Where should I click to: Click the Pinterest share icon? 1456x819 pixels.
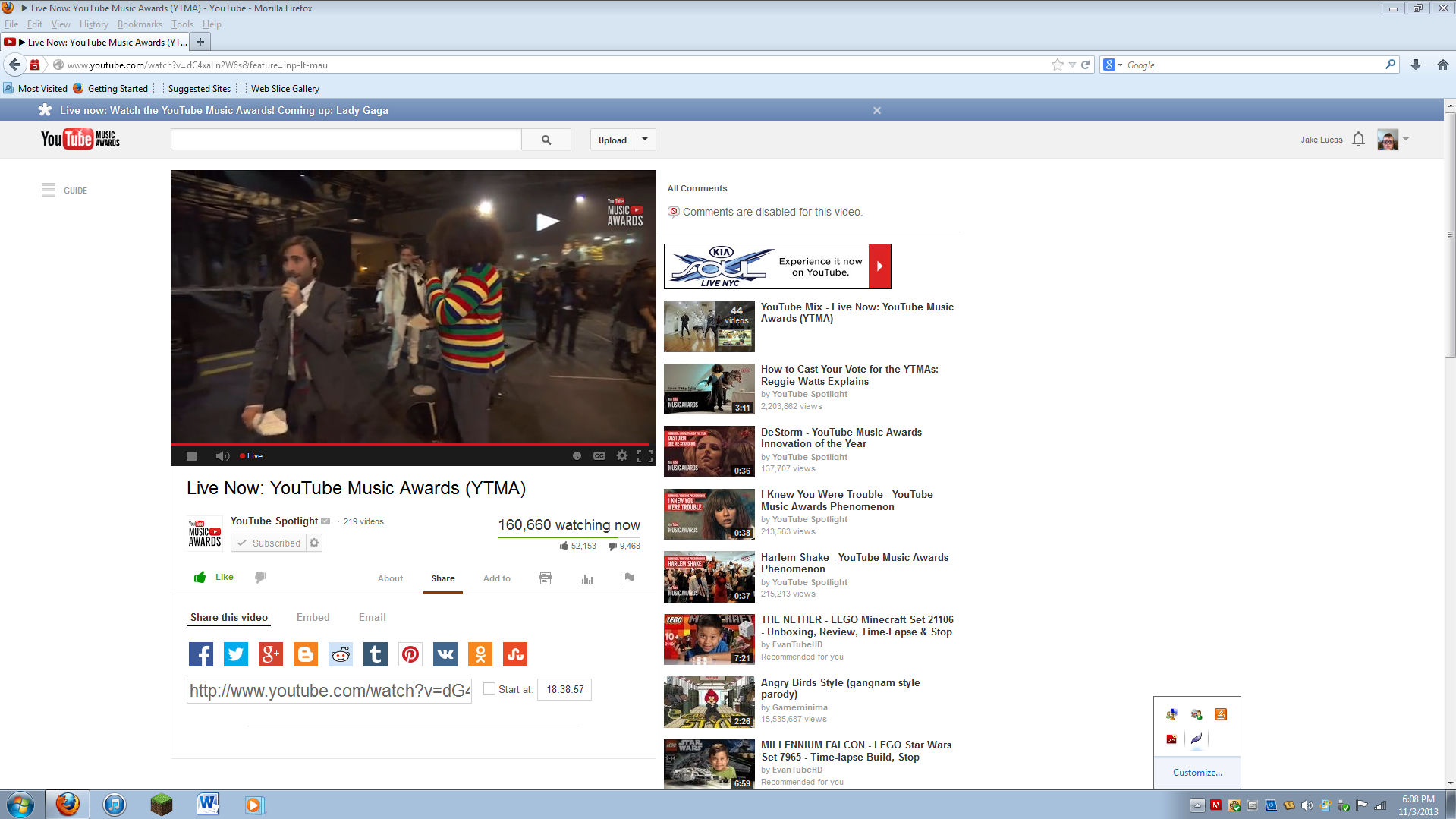pyautogui.click(x=410, y=654)
